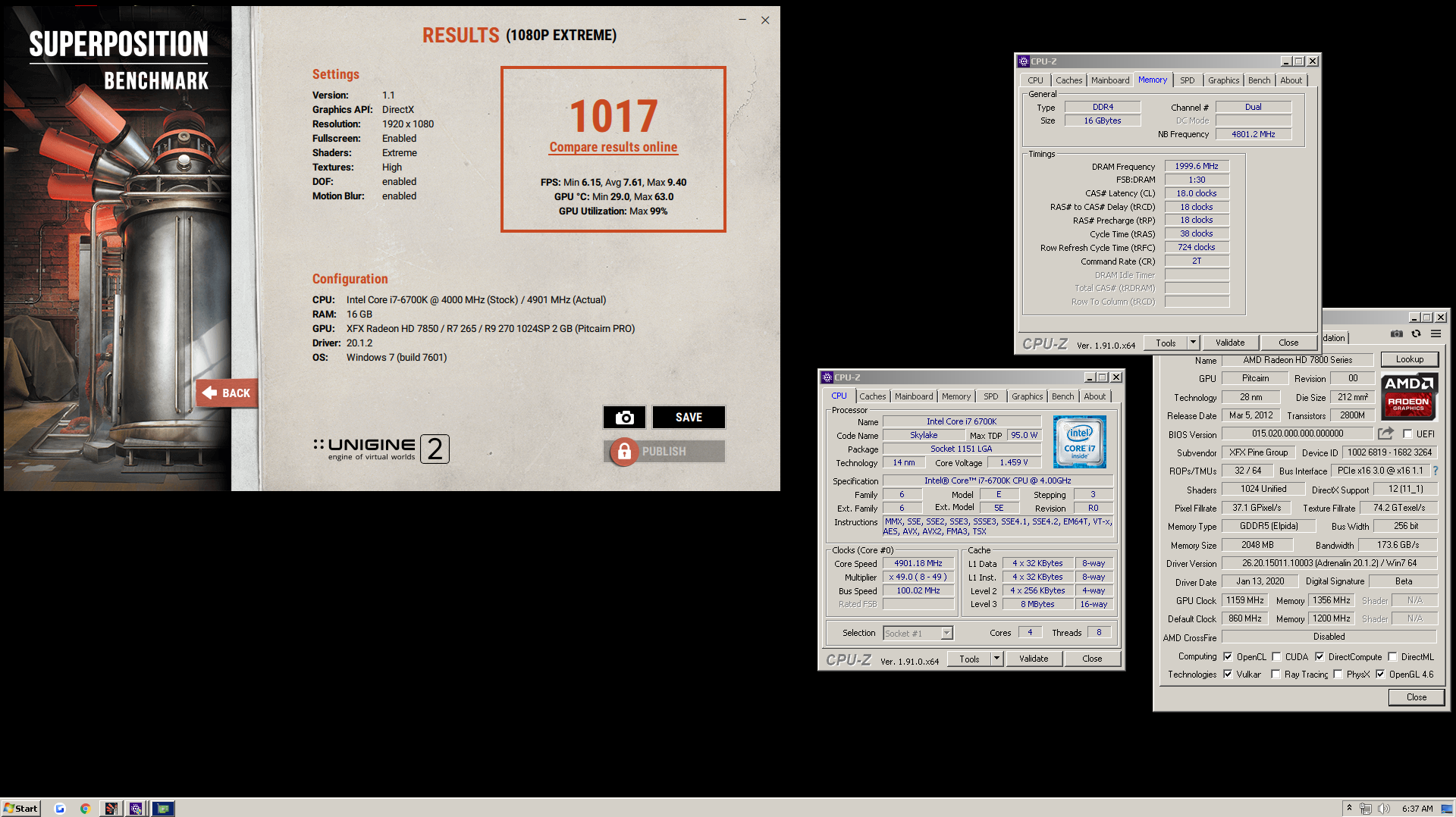Click the GPU Clock 1159 MHz value
The height and width of the screenshot is (817, 1456).
click(1244, 600)
